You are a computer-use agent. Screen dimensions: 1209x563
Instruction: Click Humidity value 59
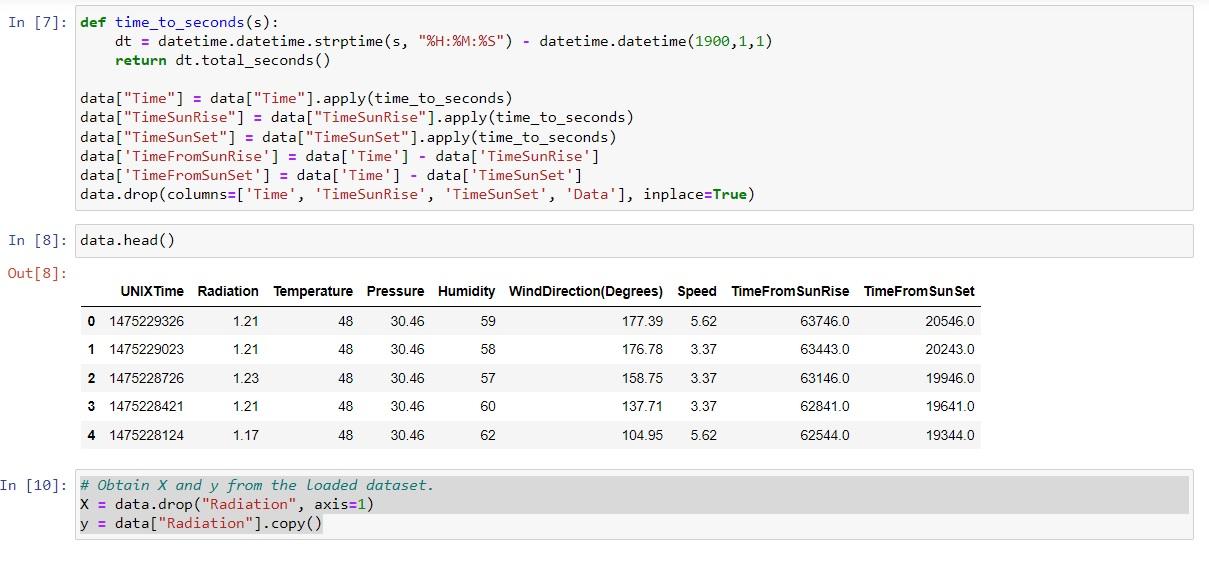tap(487, 321)
